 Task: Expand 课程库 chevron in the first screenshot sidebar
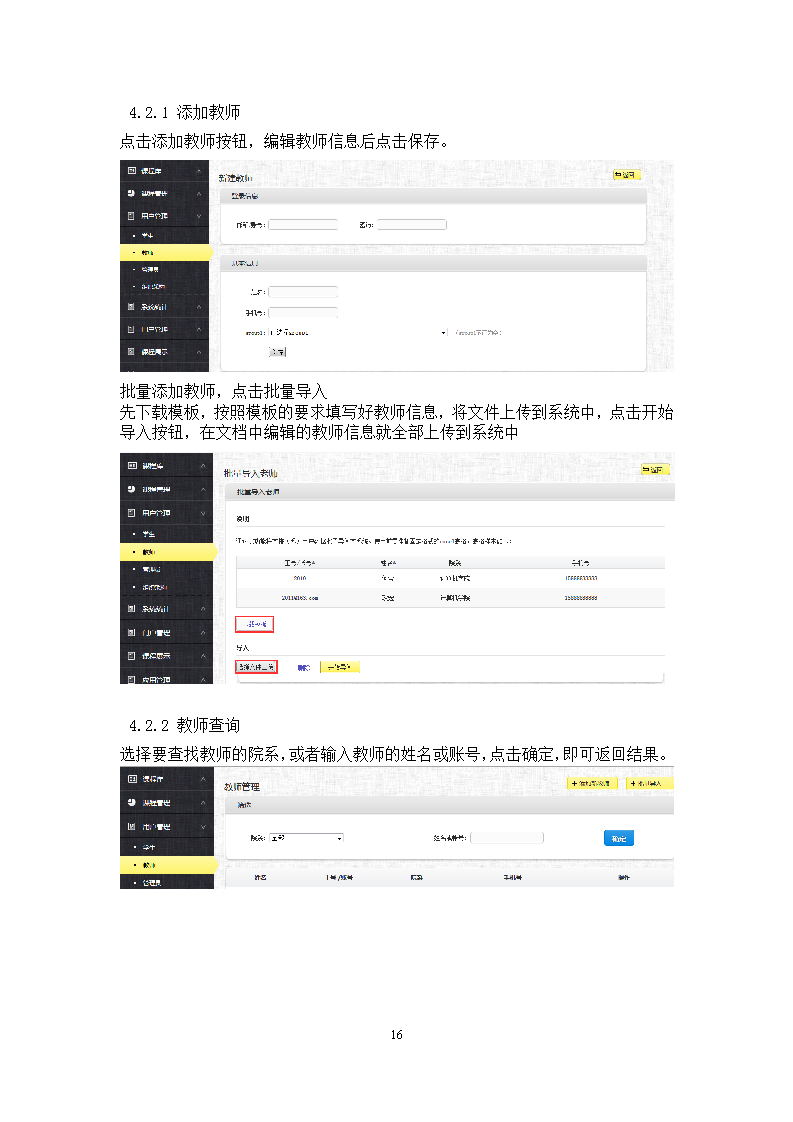click(199, 171)
